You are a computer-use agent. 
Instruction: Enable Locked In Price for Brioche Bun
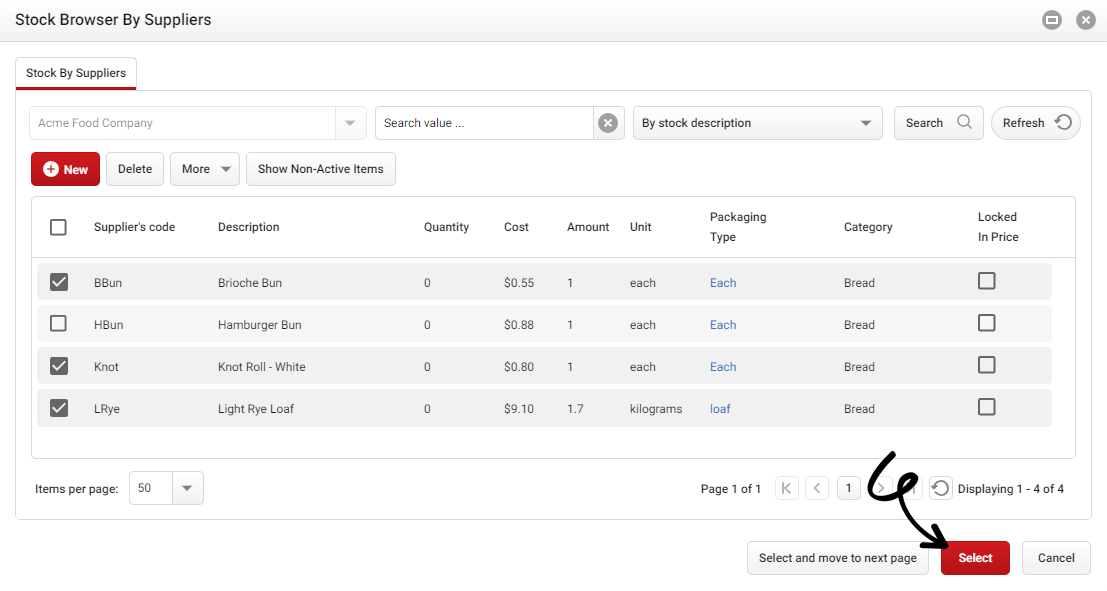click(x=987, y=281)
